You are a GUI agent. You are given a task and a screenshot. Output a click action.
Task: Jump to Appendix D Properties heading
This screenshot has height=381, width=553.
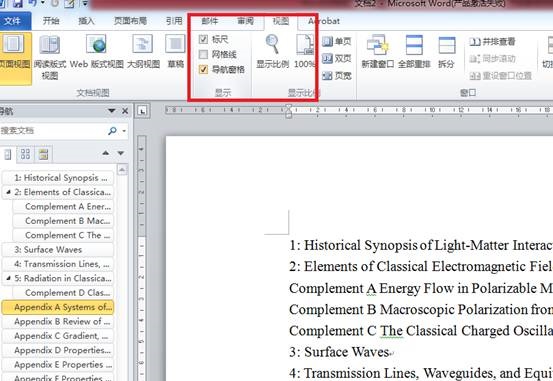58,350
